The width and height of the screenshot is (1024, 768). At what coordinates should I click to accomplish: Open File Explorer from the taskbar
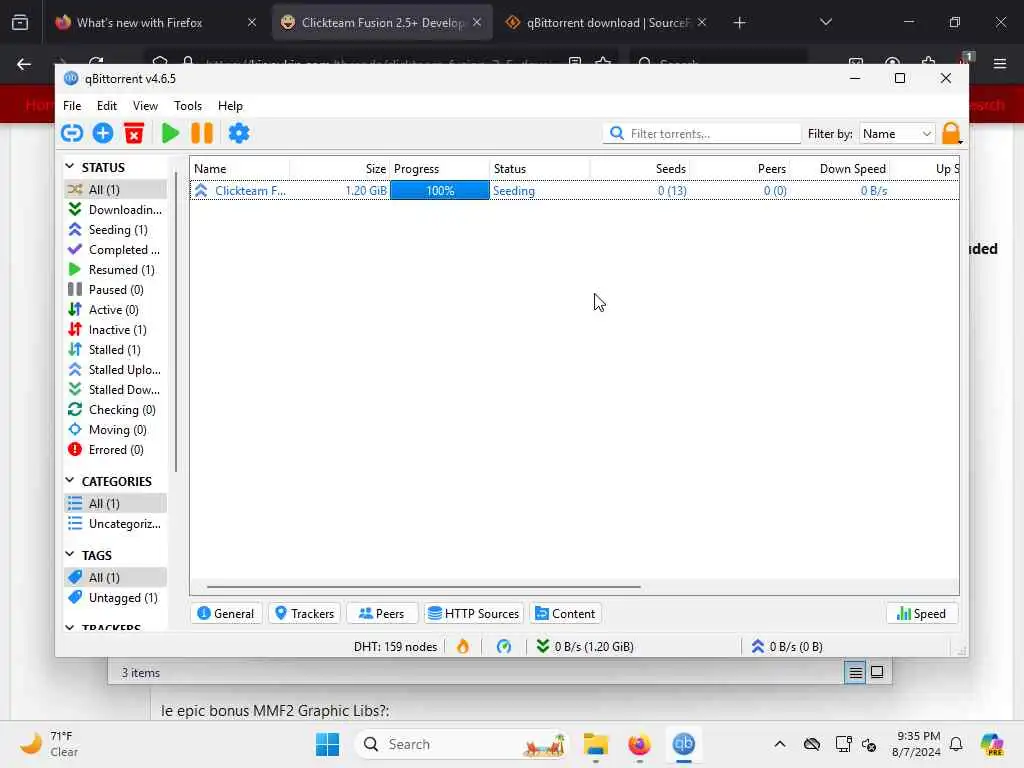coord(596,744)
